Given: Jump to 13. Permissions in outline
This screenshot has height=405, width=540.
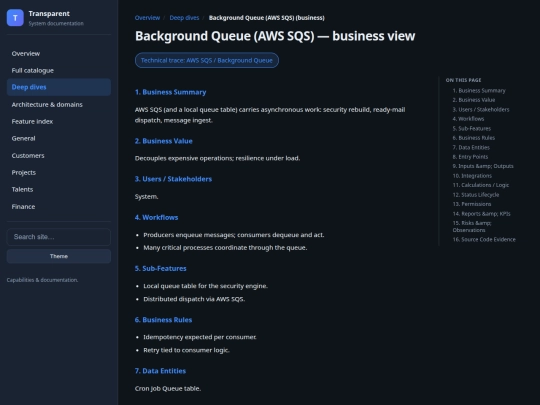Looking at the screenshot, I should pos(472,204).
